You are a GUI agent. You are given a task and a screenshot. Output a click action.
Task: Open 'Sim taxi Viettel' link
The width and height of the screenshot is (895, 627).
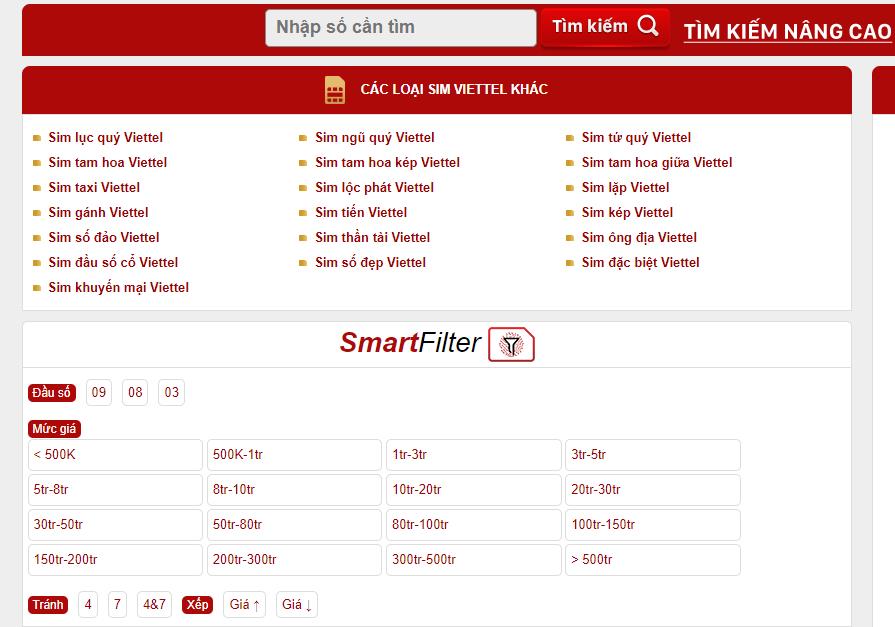tap(94, 188)
